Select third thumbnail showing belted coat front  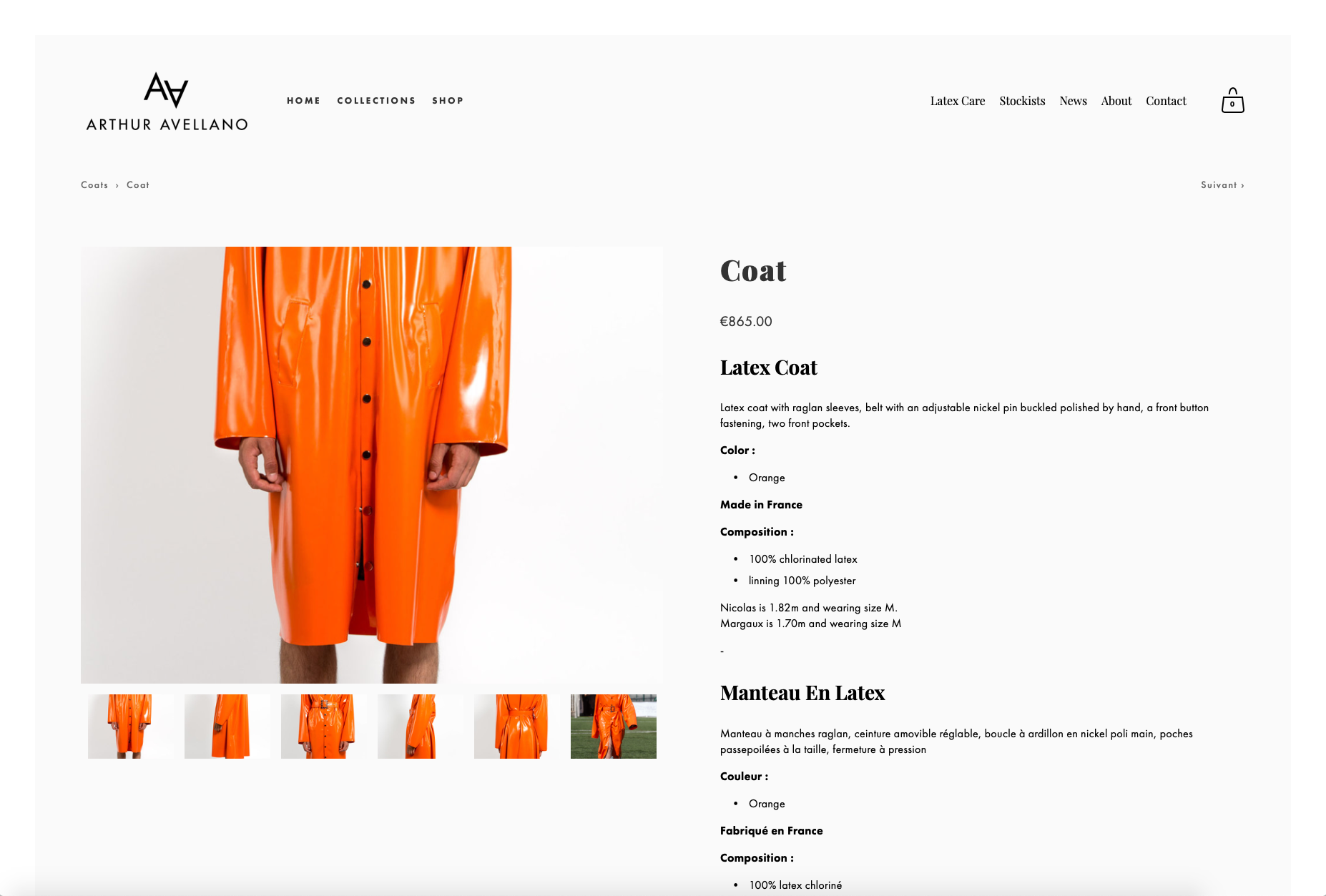324,727
